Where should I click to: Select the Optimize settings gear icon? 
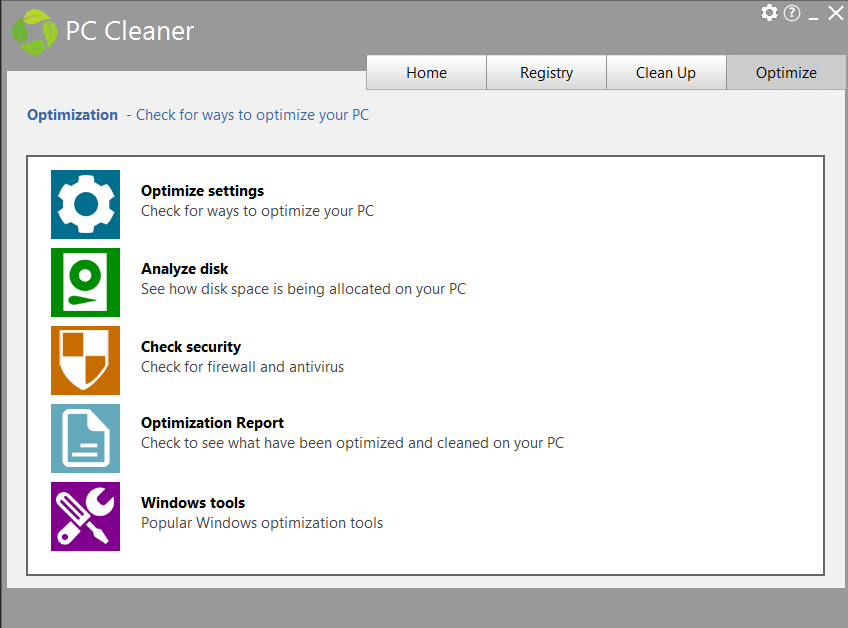85,205
